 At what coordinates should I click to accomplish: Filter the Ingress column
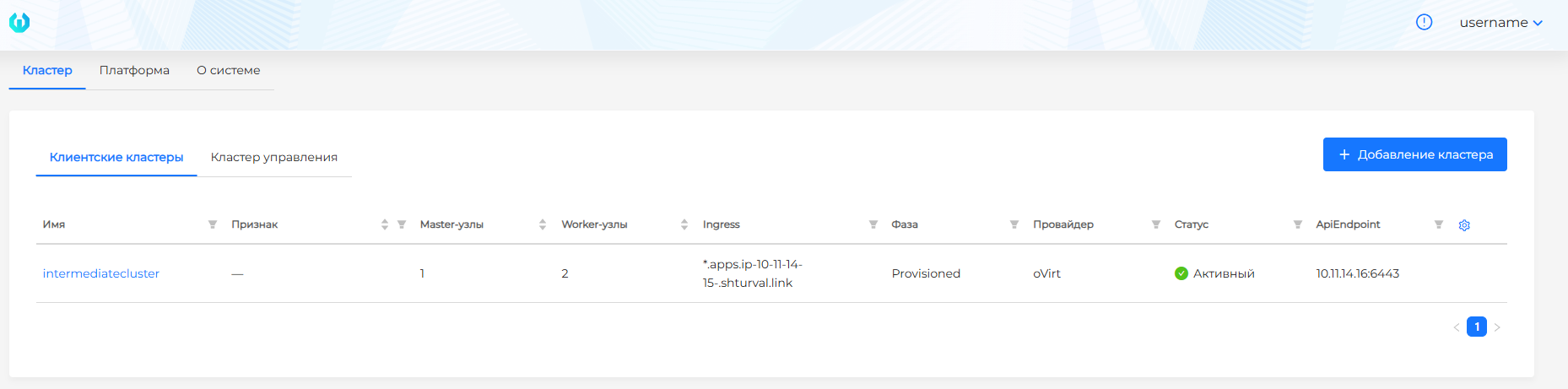(873, 224)
